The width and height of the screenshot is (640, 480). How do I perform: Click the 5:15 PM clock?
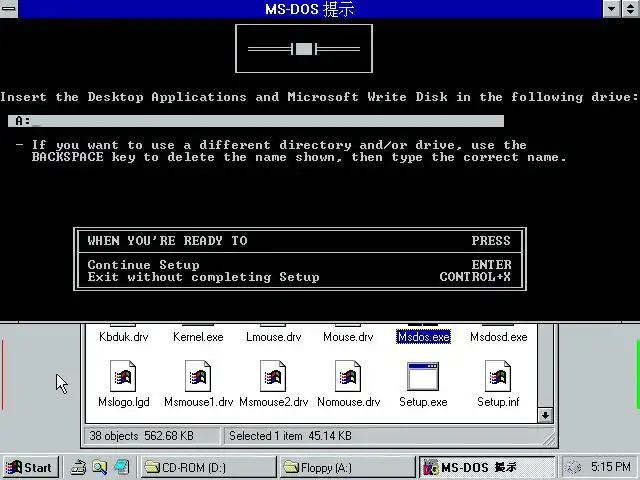[x=611, y=467]
